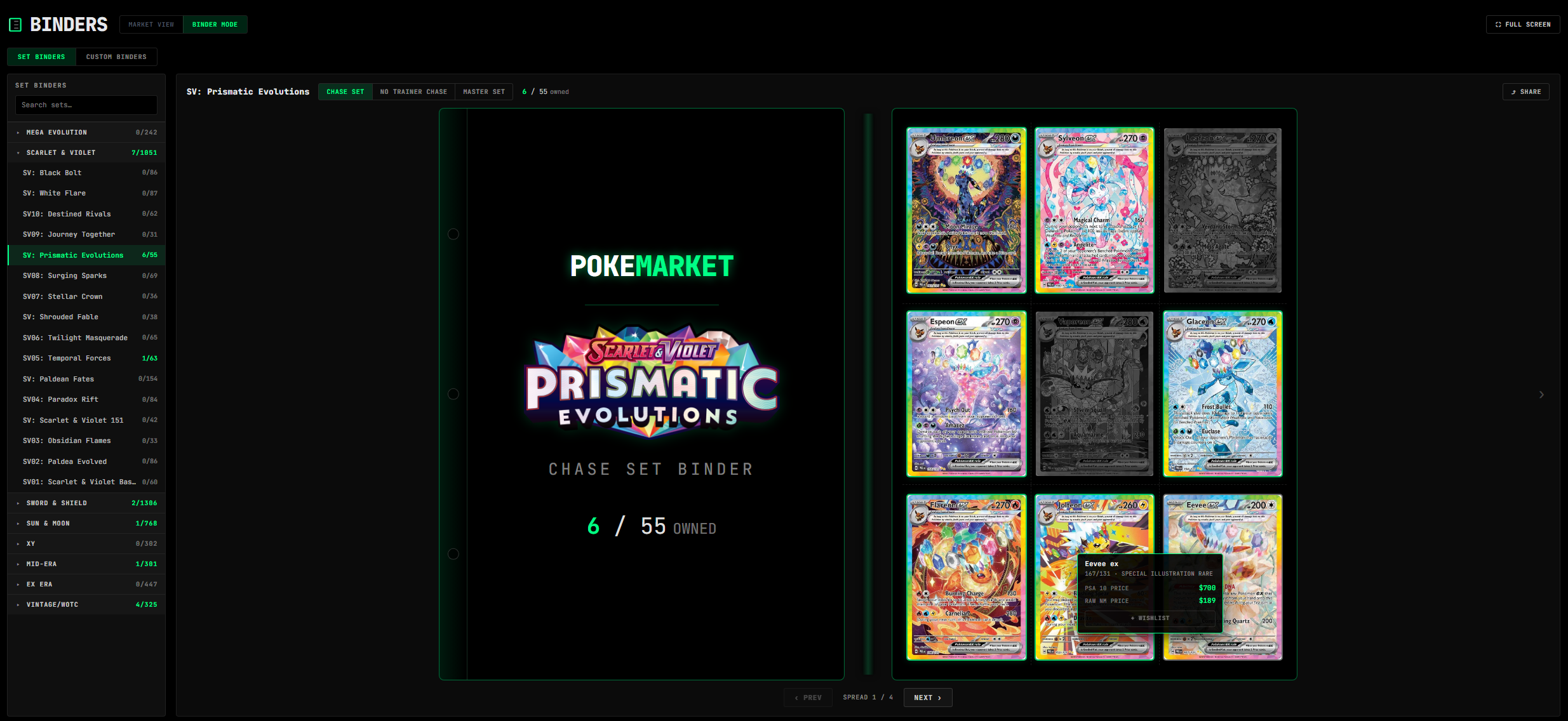Select the Set Binders tab
The height and width of the screenshot is (721, 1568).
click(x=41, y=57)
